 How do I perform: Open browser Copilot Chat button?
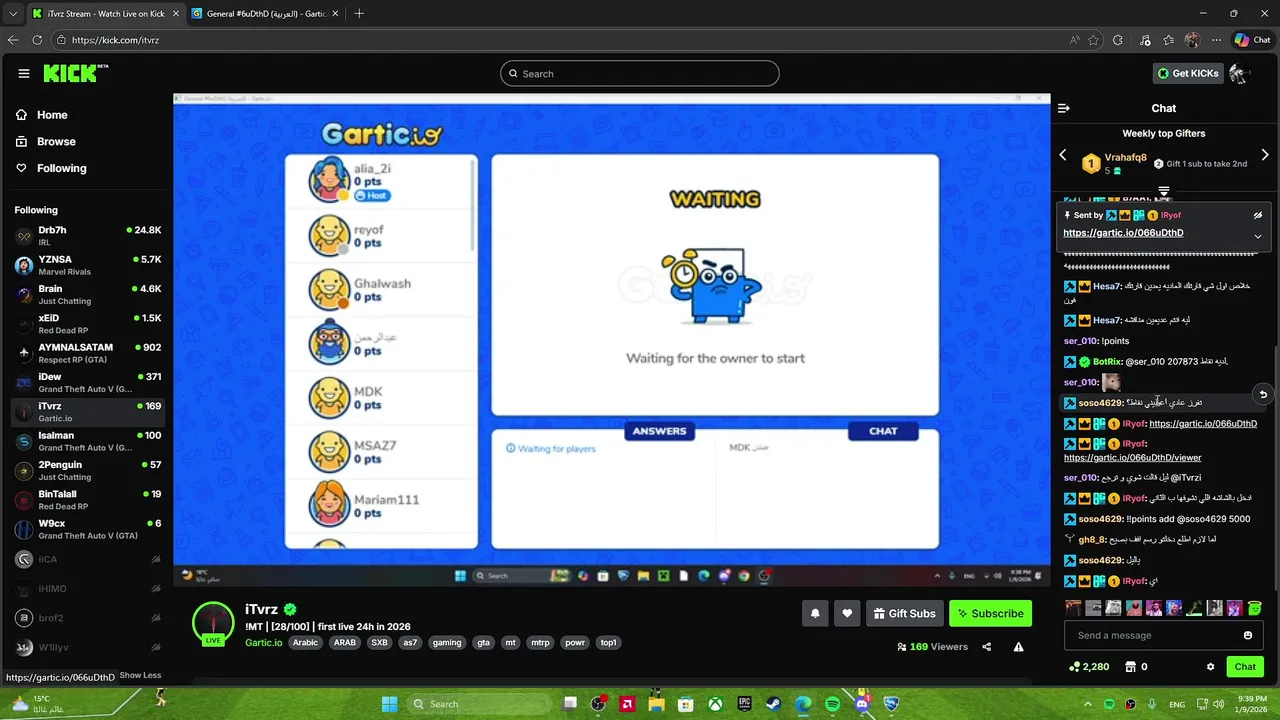pos(1252,40)
